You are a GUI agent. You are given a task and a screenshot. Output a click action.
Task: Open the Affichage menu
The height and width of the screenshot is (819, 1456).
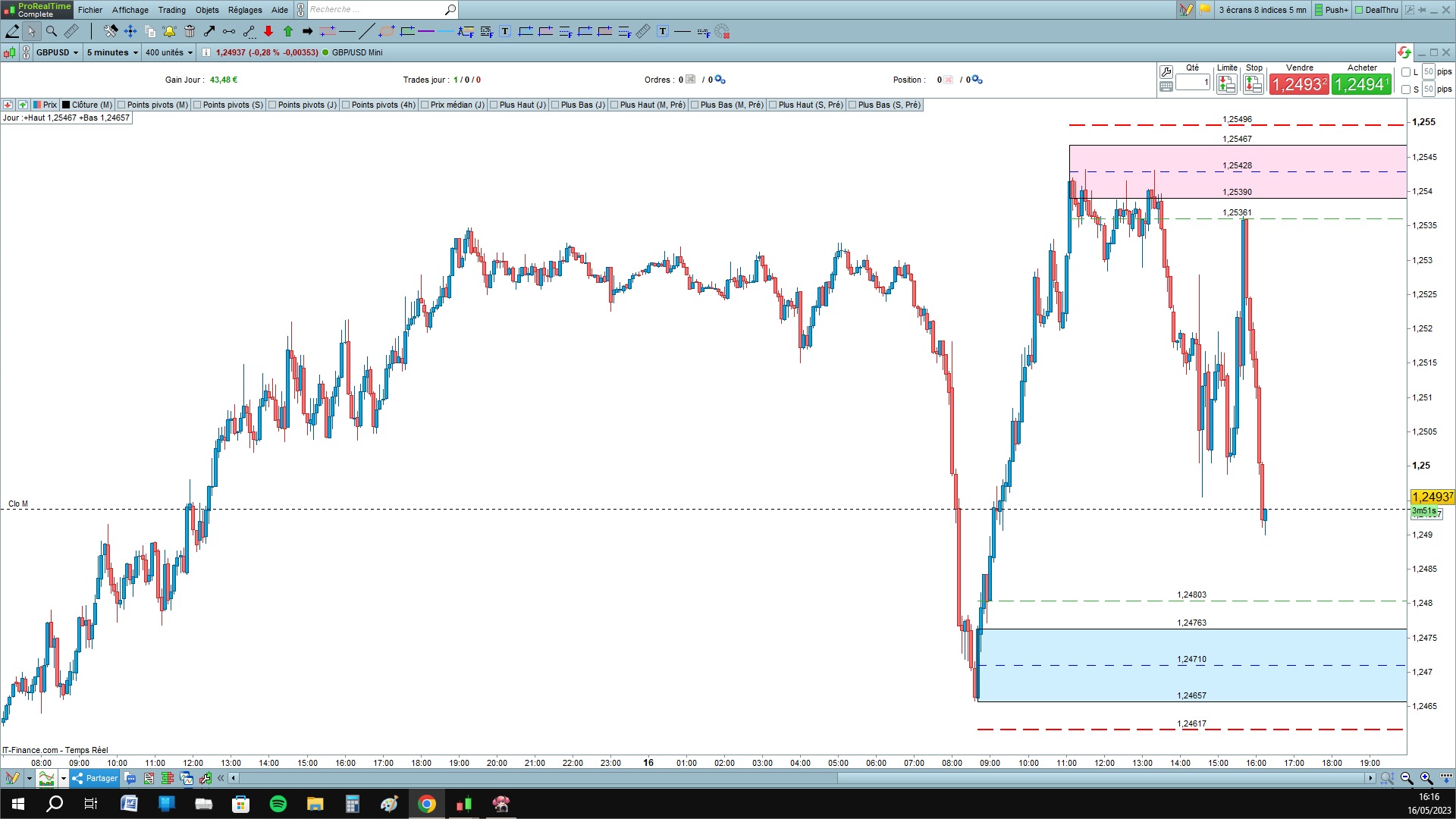point(130,10)
